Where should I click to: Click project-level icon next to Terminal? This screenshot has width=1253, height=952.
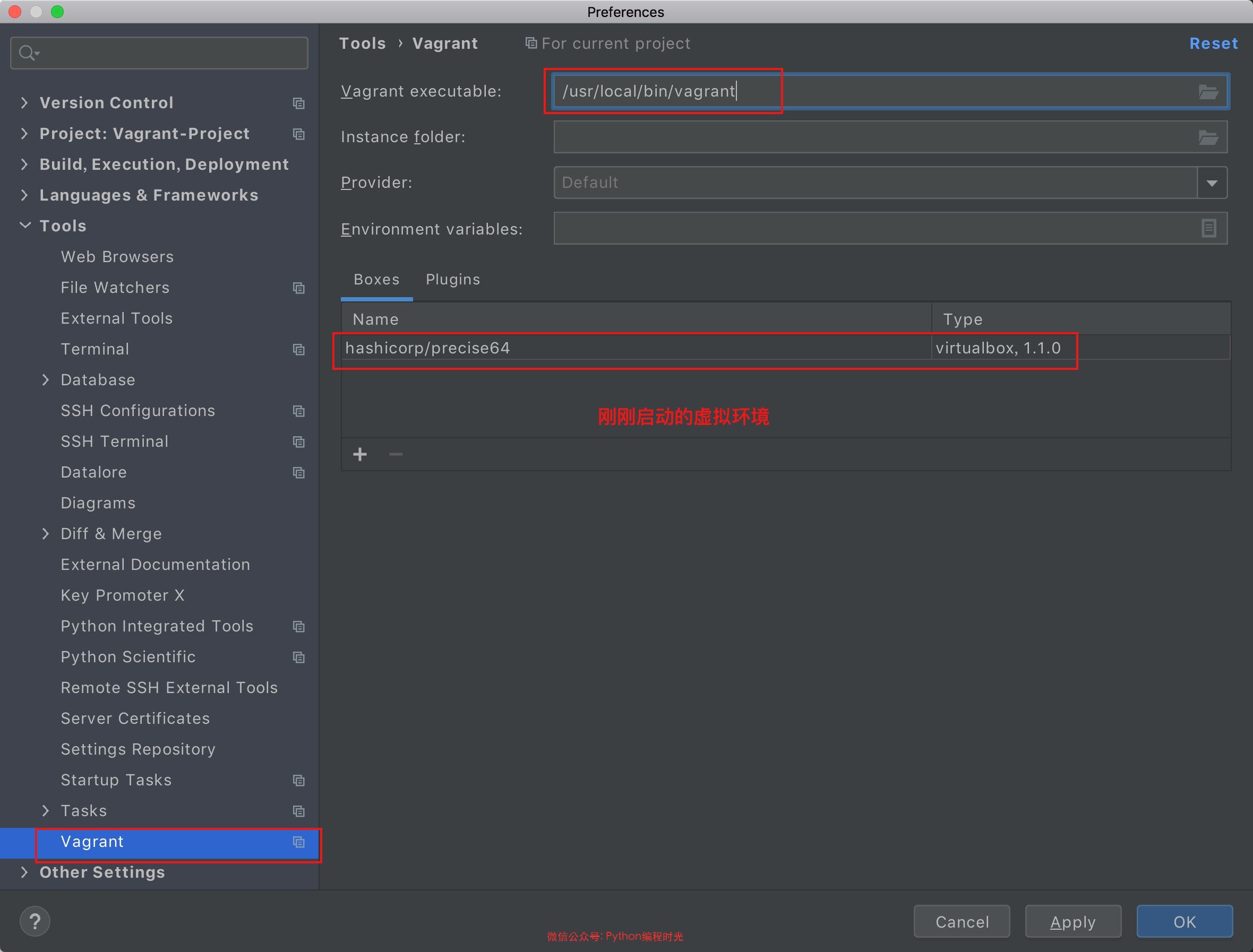[x=299, y=350]
